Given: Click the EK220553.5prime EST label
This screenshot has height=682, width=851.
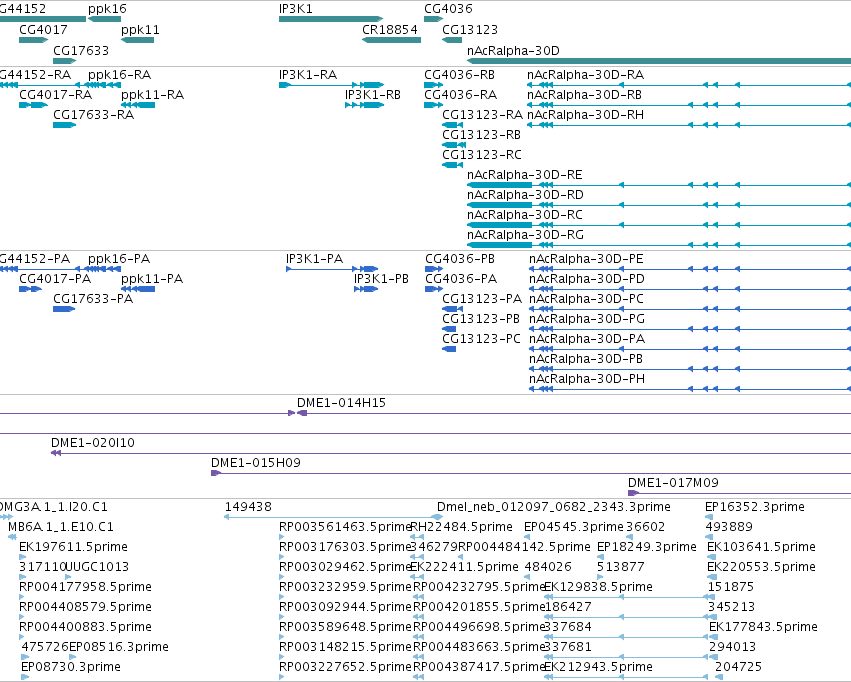Looking at the screenshot, I should click(761, 567).
